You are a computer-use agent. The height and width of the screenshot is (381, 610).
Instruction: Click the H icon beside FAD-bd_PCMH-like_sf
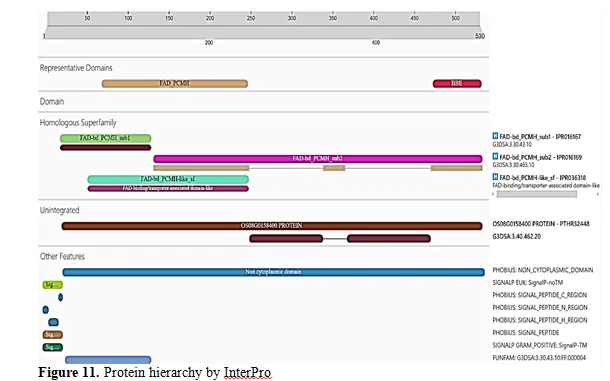pyautogui.click(x=495, y=177)
